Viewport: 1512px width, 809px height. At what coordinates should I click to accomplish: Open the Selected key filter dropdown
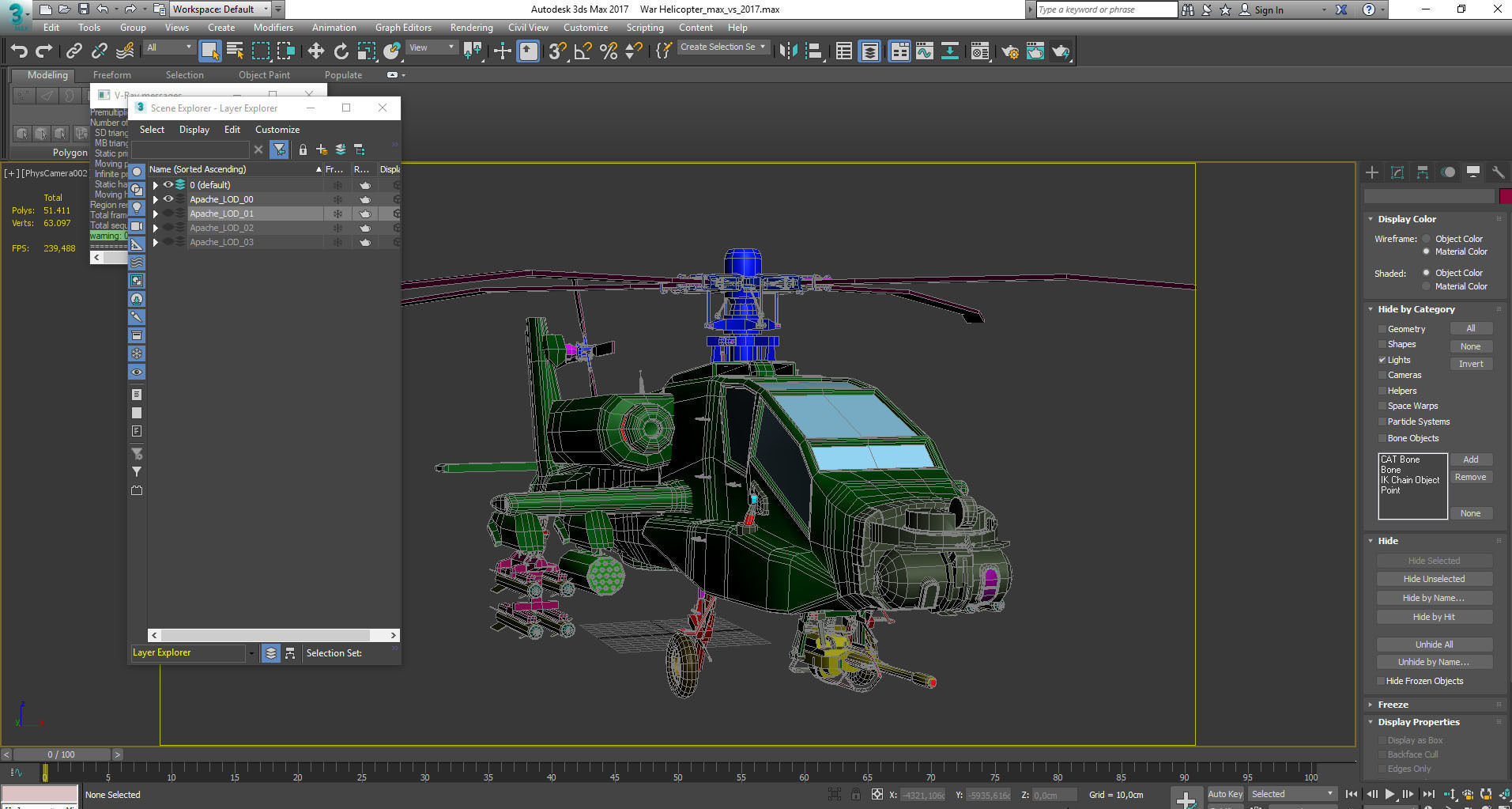[x=1292, y=794]
